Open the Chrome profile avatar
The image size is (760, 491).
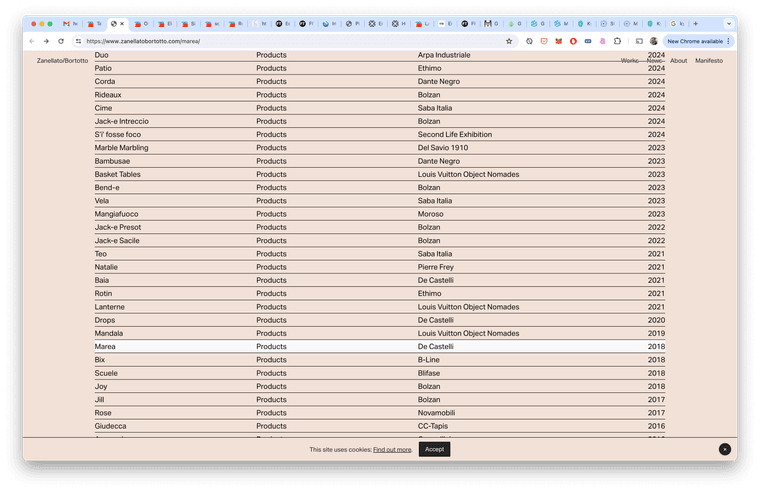pyautogui.click(x=654, y=41)
